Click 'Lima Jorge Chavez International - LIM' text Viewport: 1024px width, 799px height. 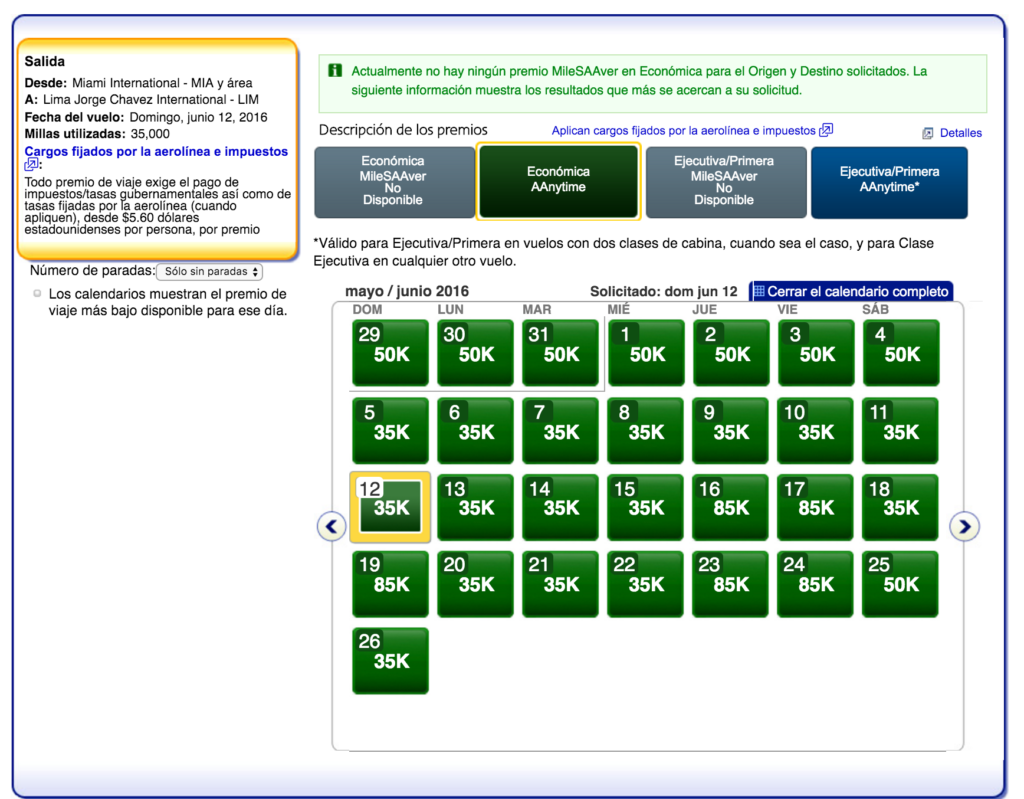151,100
